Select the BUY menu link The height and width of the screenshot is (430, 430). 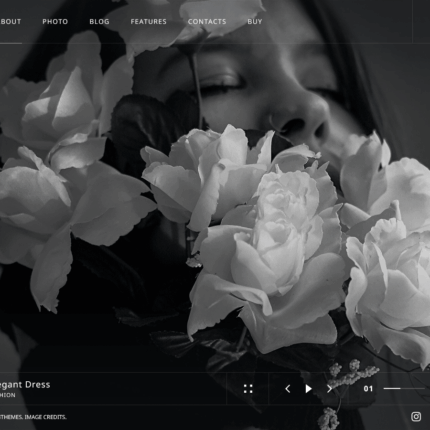click(x=255, y=22)
